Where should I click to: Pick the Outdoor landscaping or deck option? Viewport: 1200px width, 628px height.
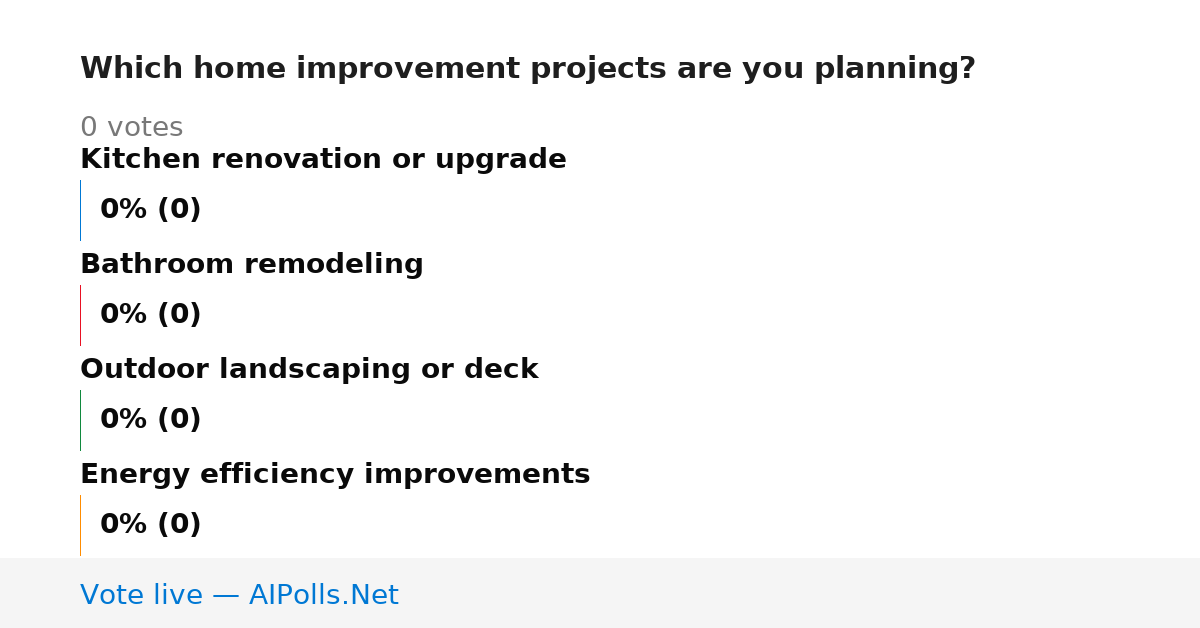(x=309, y=370)
